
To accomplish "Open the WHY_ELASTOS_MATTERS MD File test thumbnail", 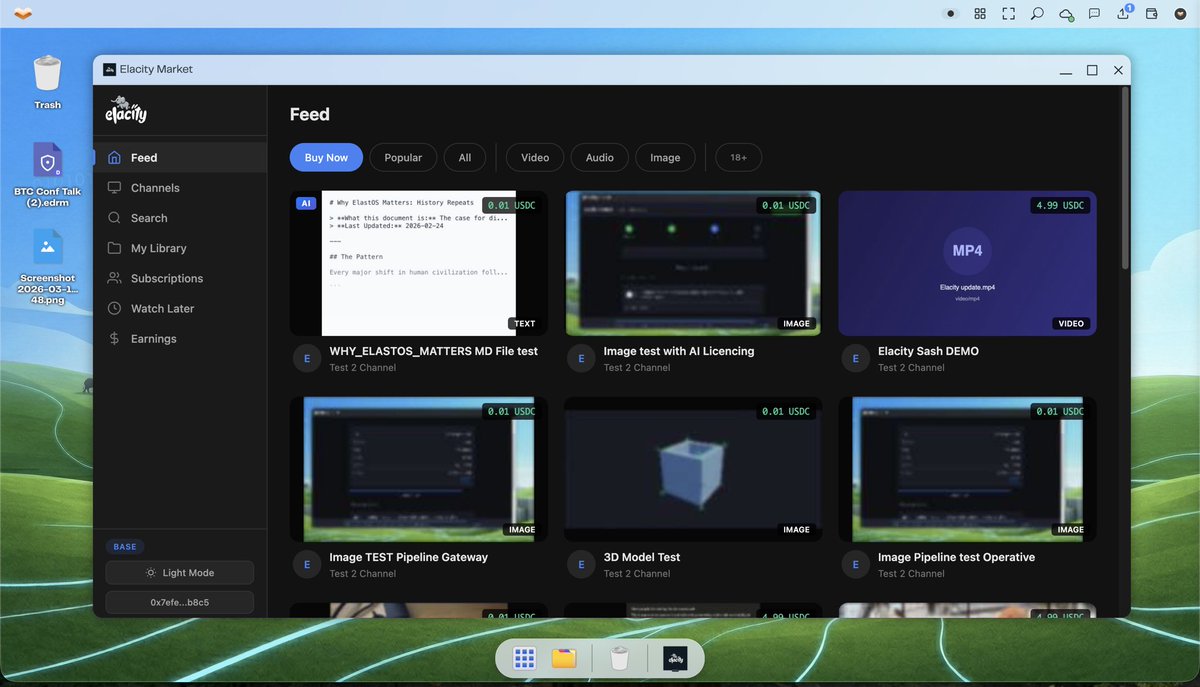I will click(x=419, y=263).
